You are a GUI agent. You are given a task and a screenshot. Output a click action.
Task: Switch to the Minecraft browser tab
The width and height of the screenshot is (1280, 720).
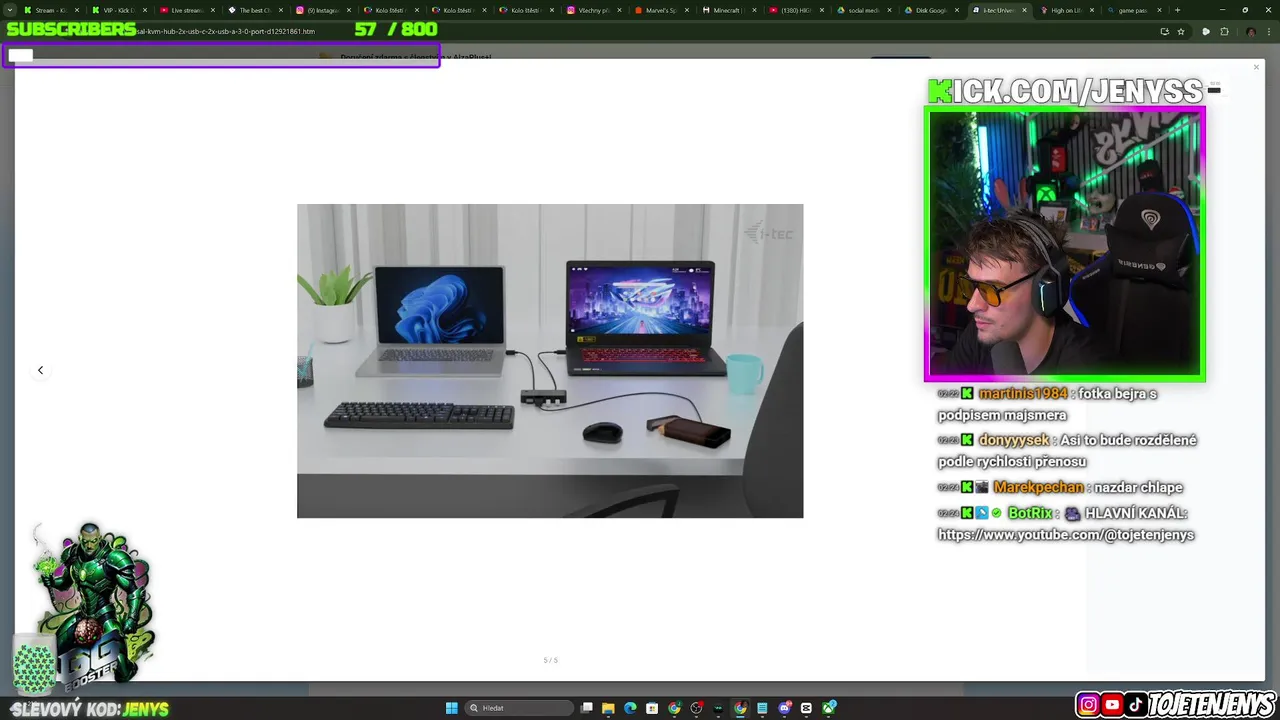click(729, 10)
